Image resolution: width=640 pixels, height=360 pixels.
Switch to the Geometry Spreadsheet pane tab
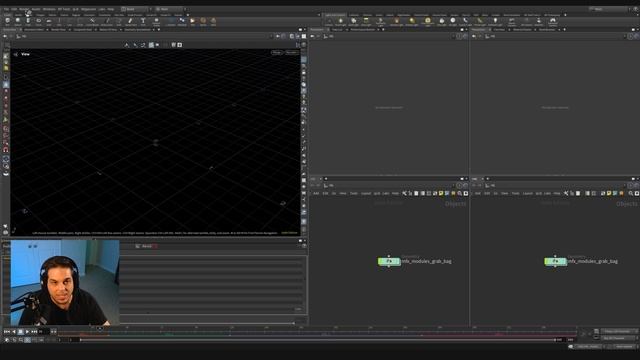(x=138, y=29)
